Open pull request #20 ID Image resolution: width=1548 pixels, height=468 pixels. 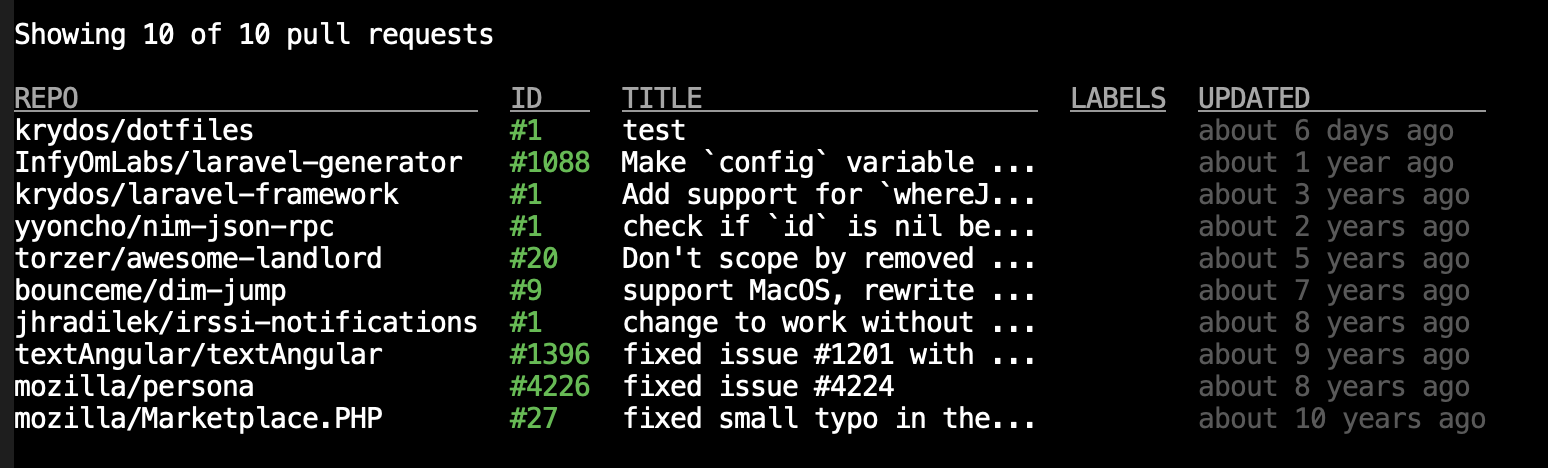(533, 259)
